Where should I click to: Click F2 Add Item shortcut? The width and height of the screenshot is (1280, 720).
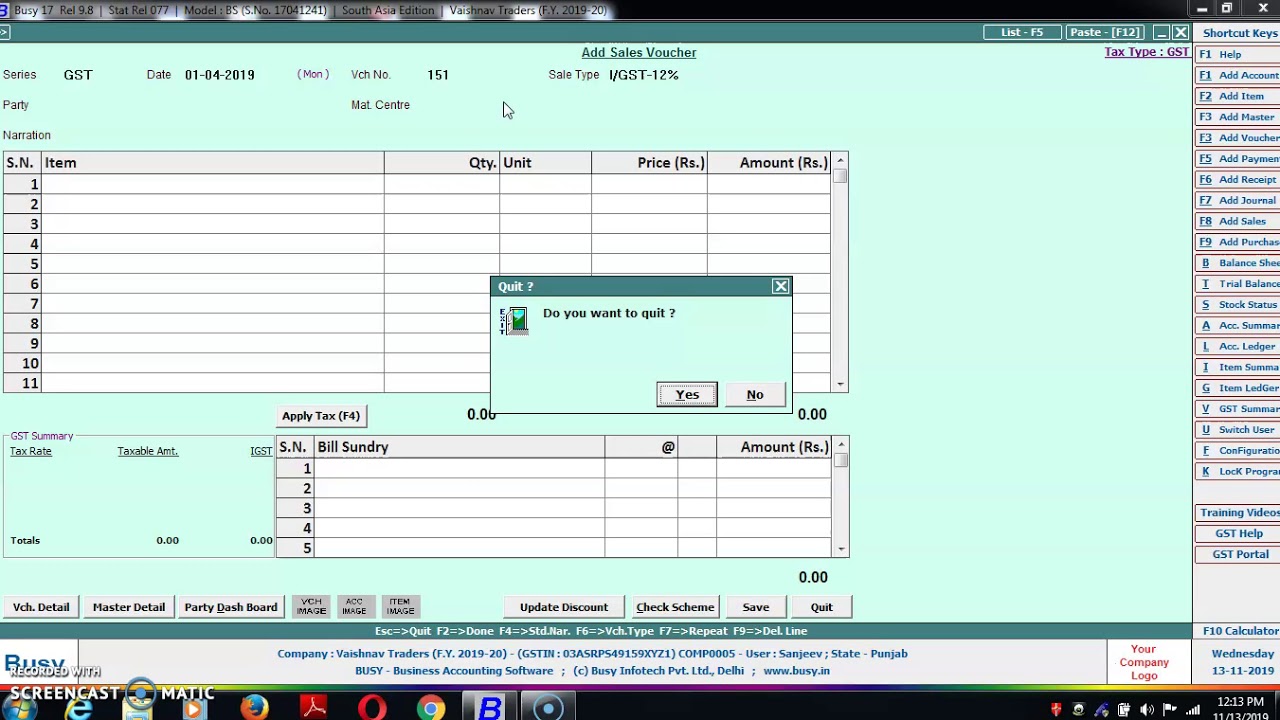(x=1237, y=96)
